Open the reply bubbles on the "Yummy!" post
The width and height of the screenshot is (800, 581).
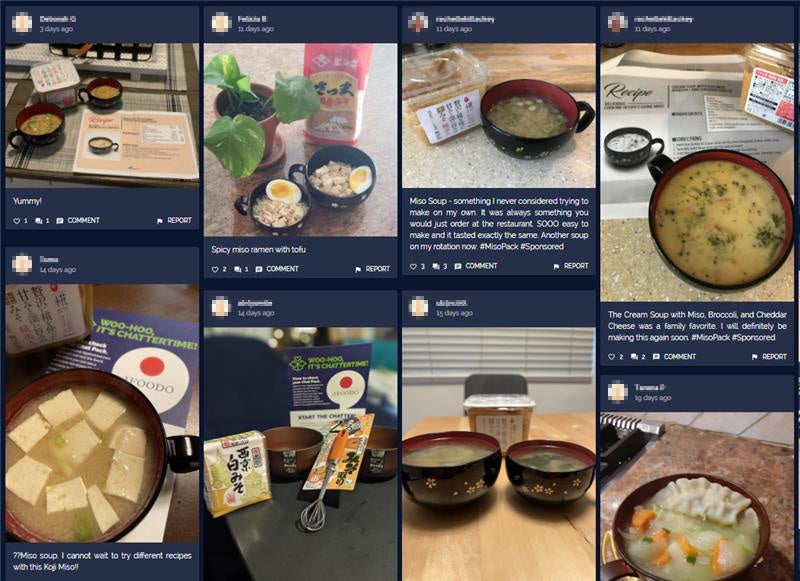point(39,221)
